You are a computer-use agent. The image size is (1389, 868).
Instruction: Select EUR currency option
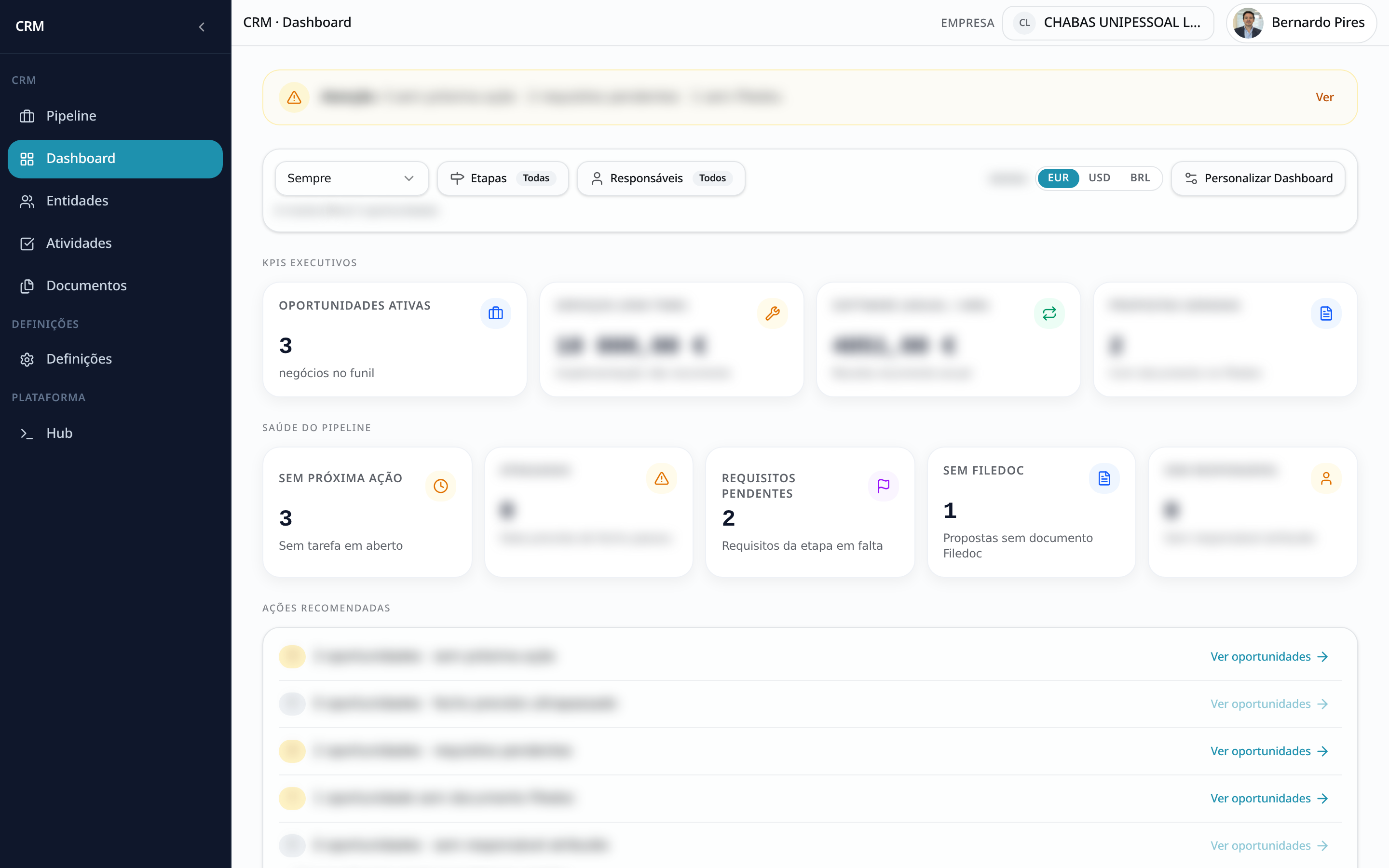click(x=1058, y=178)
